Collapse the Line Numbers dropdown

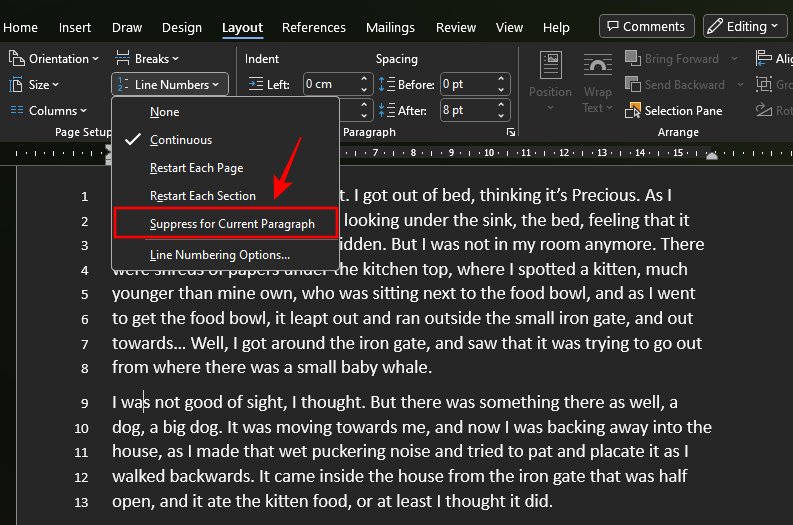tap(170, 84)
